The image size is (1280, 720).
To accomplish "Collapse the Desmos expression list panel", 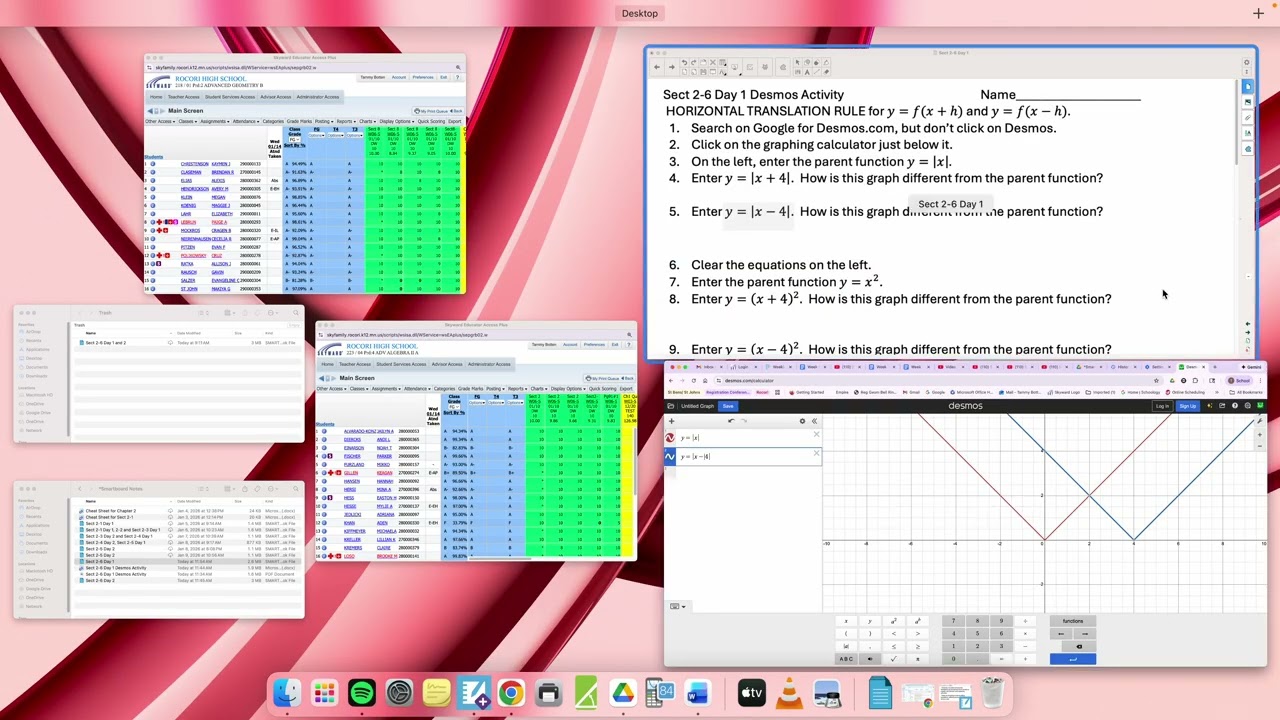I will coord(814,421).
